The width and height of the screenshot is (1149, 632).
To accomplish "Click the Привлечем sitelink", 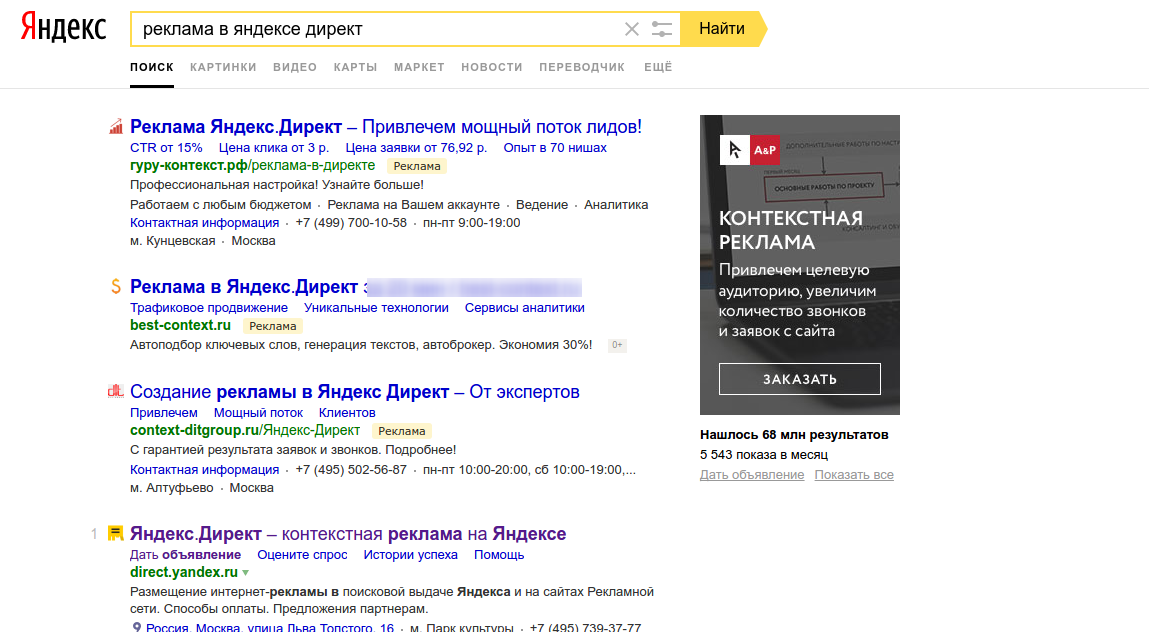I will click(163, 413).
